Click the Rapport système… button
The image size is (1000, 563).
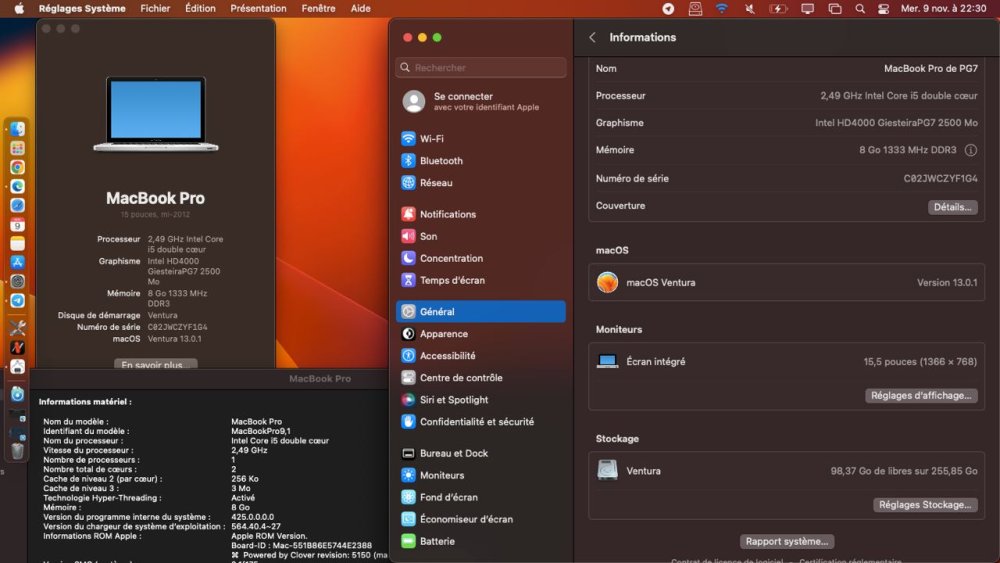pyautogui.click(x=786, y=541)
